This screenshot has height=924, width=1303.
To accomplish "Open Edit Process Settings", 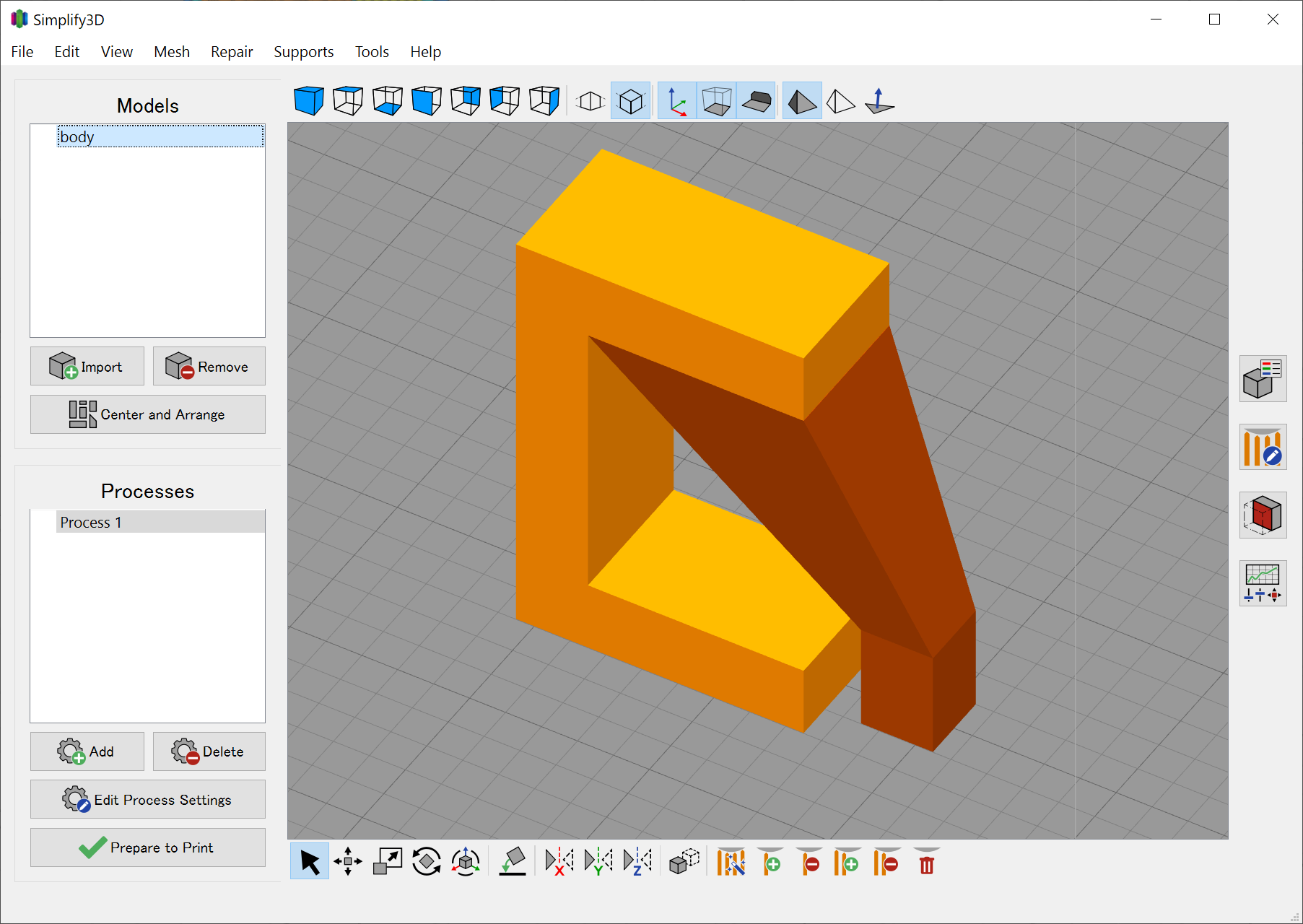I will 148,799.
